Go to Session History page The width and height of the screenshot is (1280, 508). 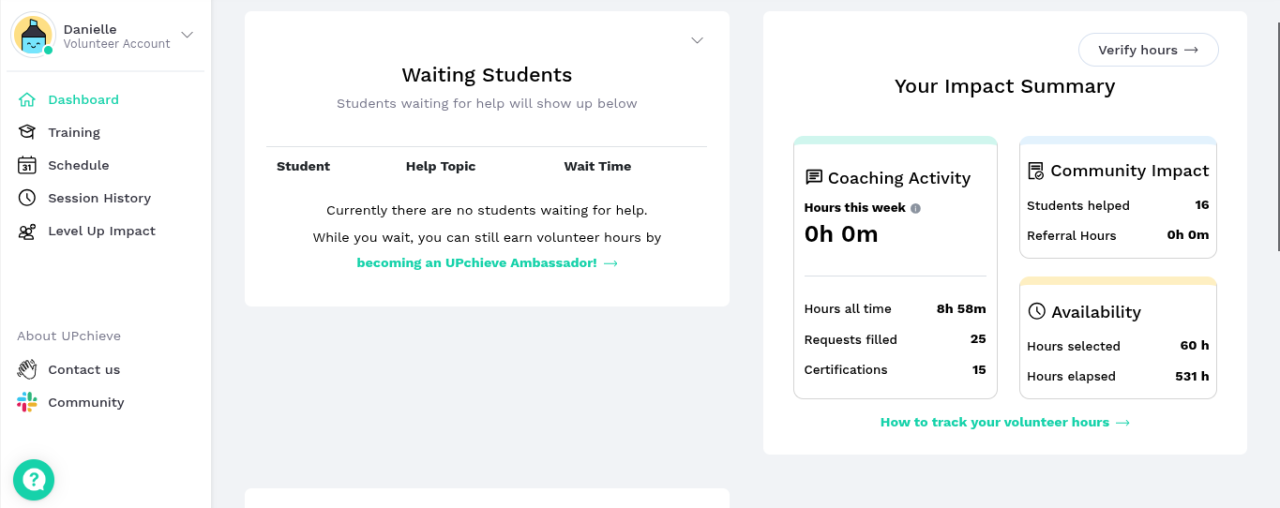click(x=99, y=198)
